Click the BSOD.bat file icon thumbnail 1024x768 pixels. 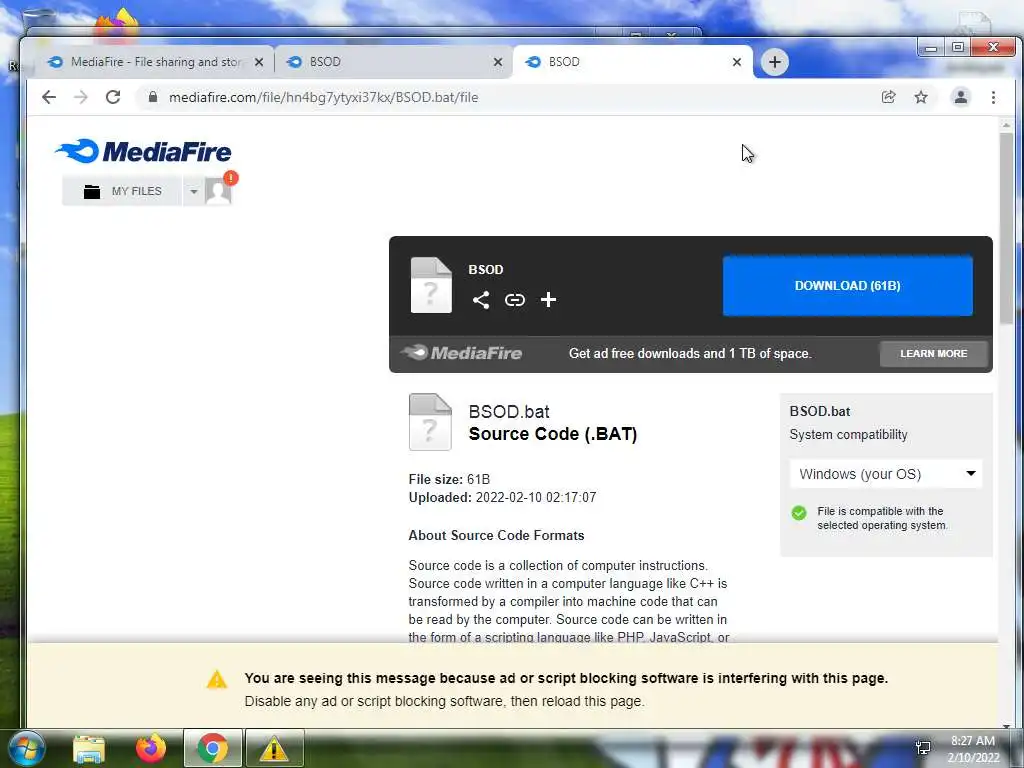pos(430,422)
